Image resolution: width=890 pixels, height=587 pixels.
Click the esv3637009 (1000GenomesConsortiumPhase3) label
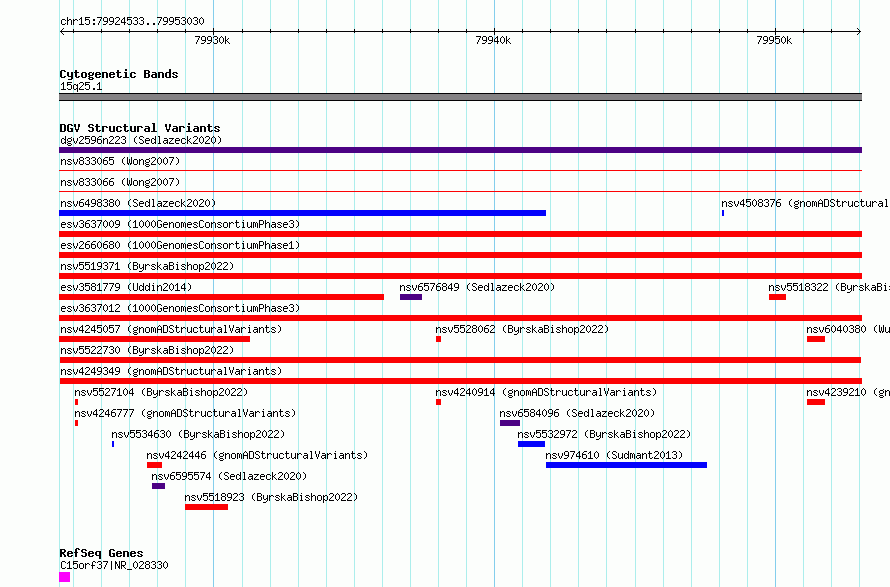coord(180,224)
